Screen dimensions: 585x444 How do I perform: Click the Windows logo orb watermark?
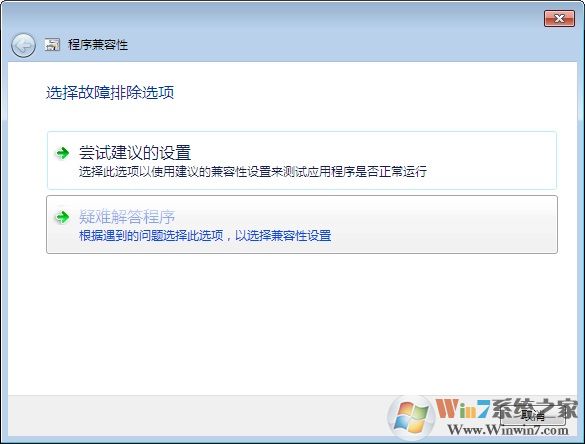[411, 418]
